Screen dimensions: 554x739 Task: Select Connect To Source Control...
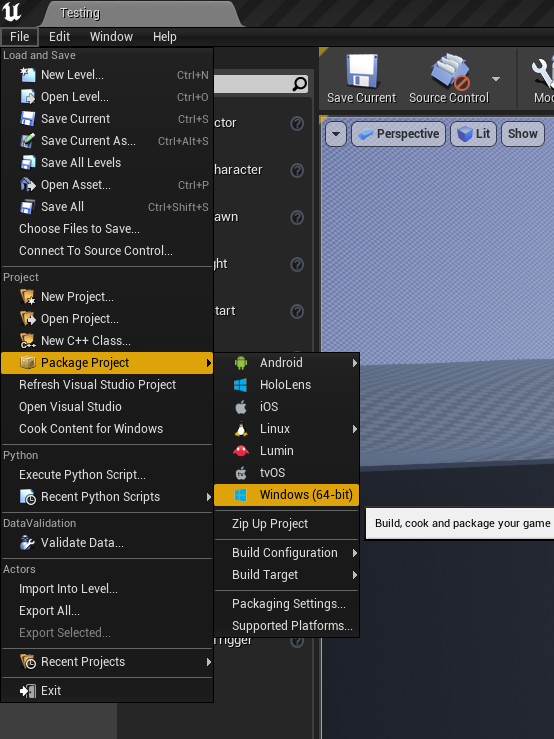pos(107,251)
